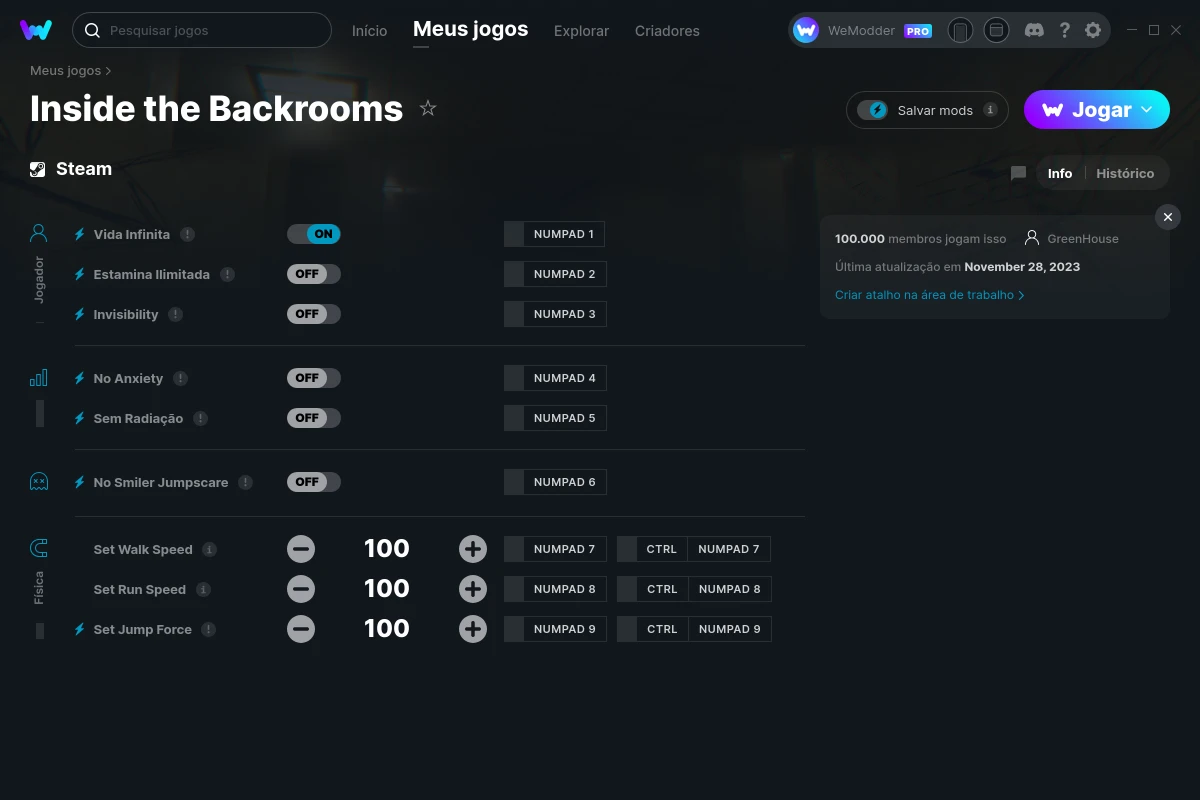This screenshot has width=1200, height=800.
Task: Click info icon next to Invisibility
Action: tap(176, 314)
